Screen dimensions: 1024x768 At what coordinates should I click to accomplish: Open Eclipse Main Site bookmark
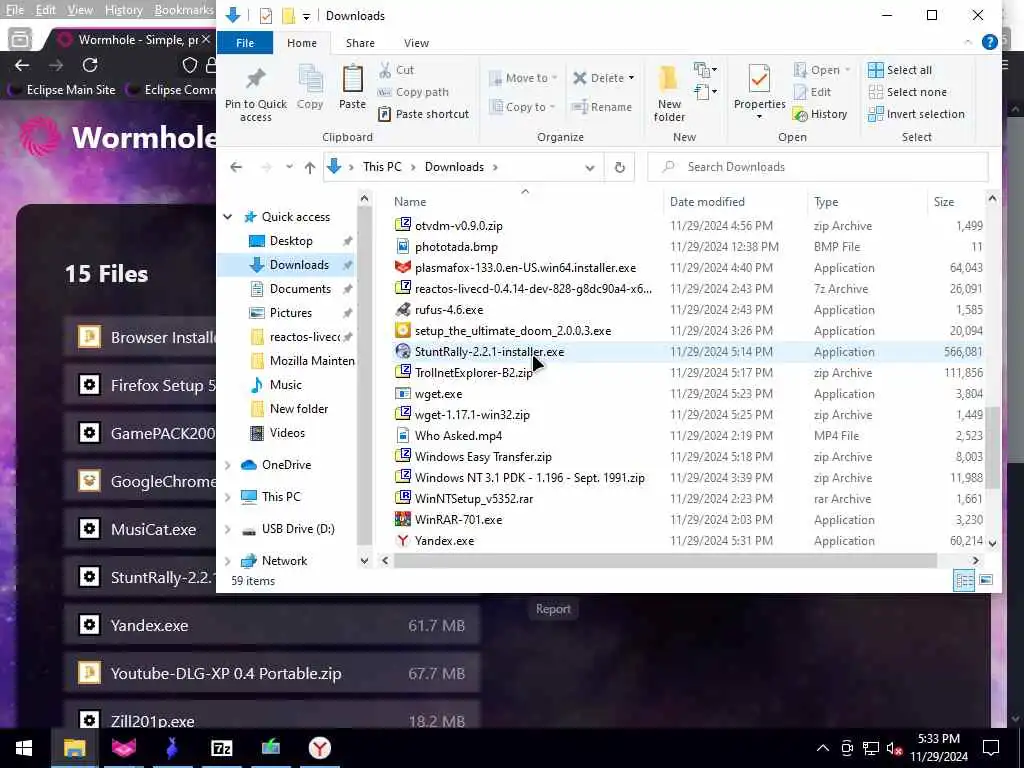(61, 90)
